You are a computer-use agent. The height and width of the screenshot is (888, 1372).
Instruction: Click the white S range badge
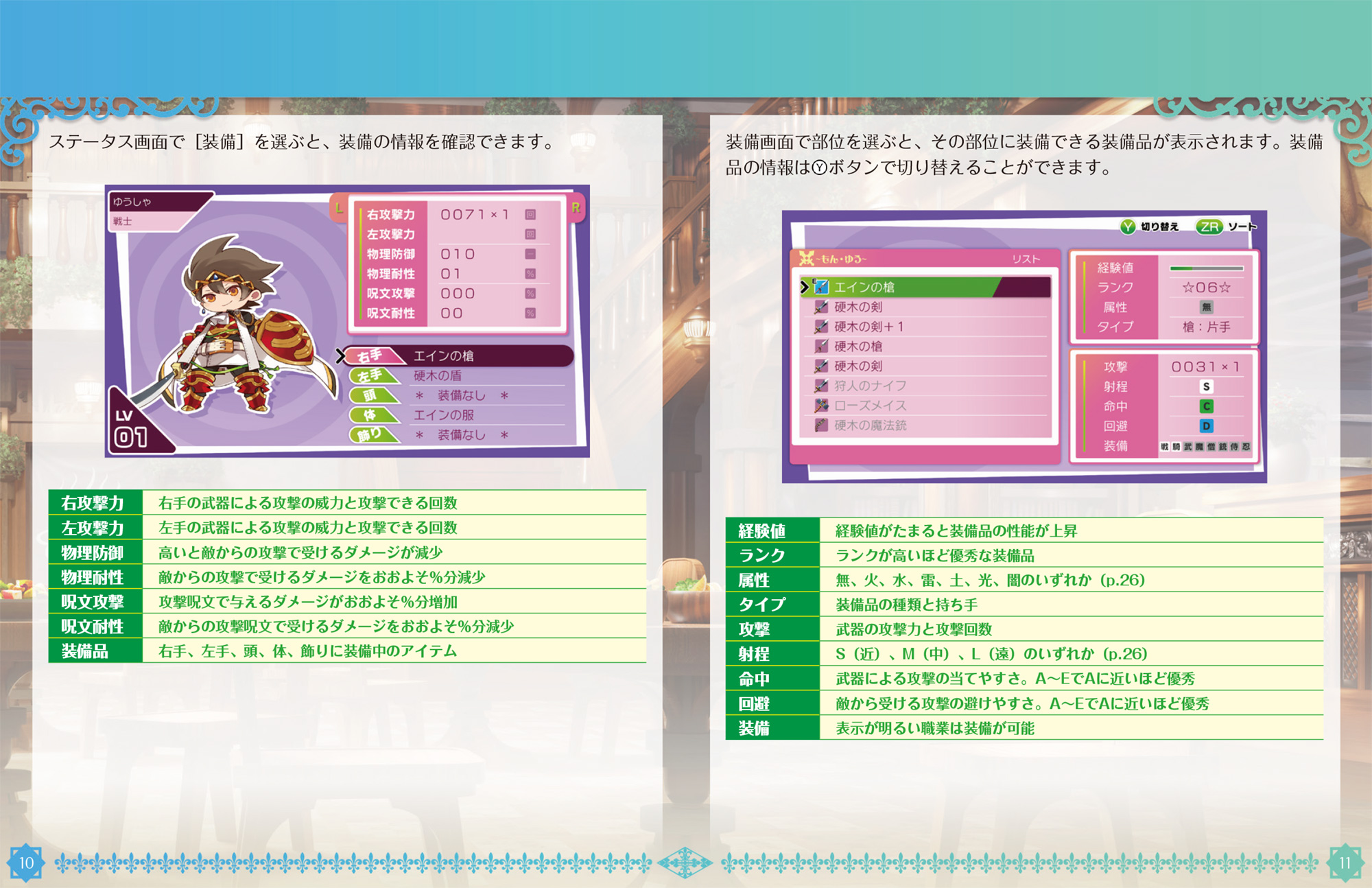1206,386
